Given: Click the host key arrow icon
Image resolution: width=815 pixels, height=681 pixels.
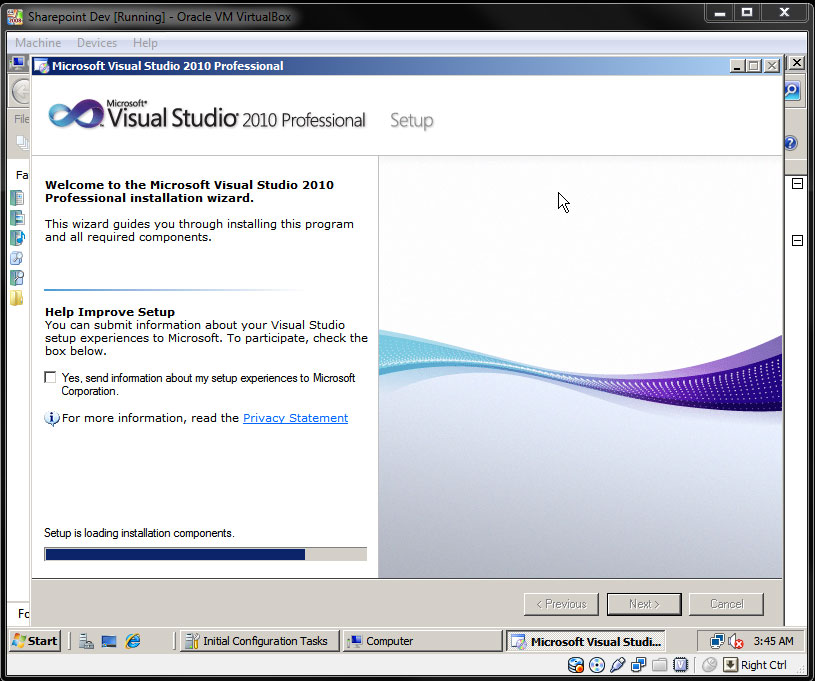Looking at the screenshot, I should click(730, 665).
